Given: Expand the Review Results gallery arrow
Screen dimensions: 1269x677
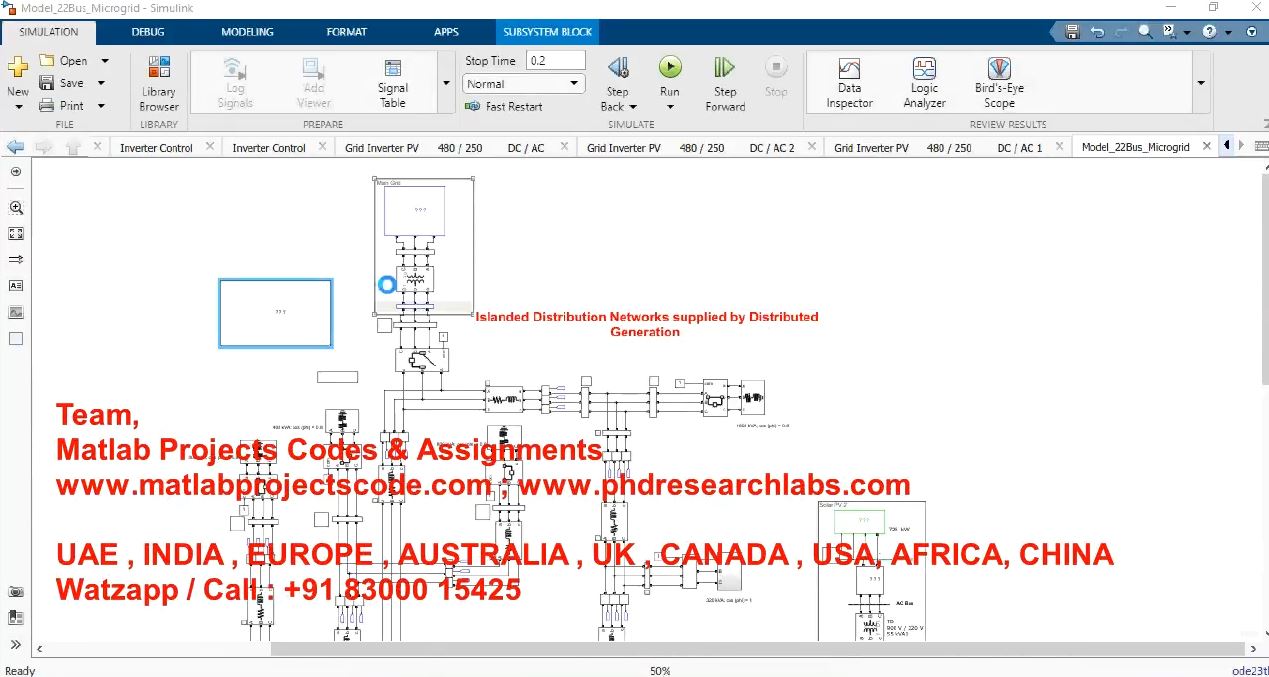Looking at the screenshot, I should tap(1201, 83).
